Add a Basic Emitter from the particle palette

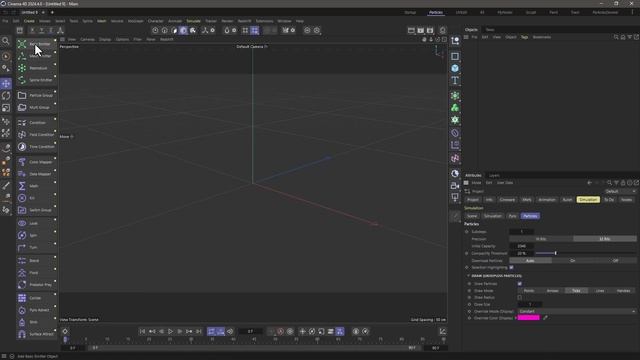click(x=36, y=44)
